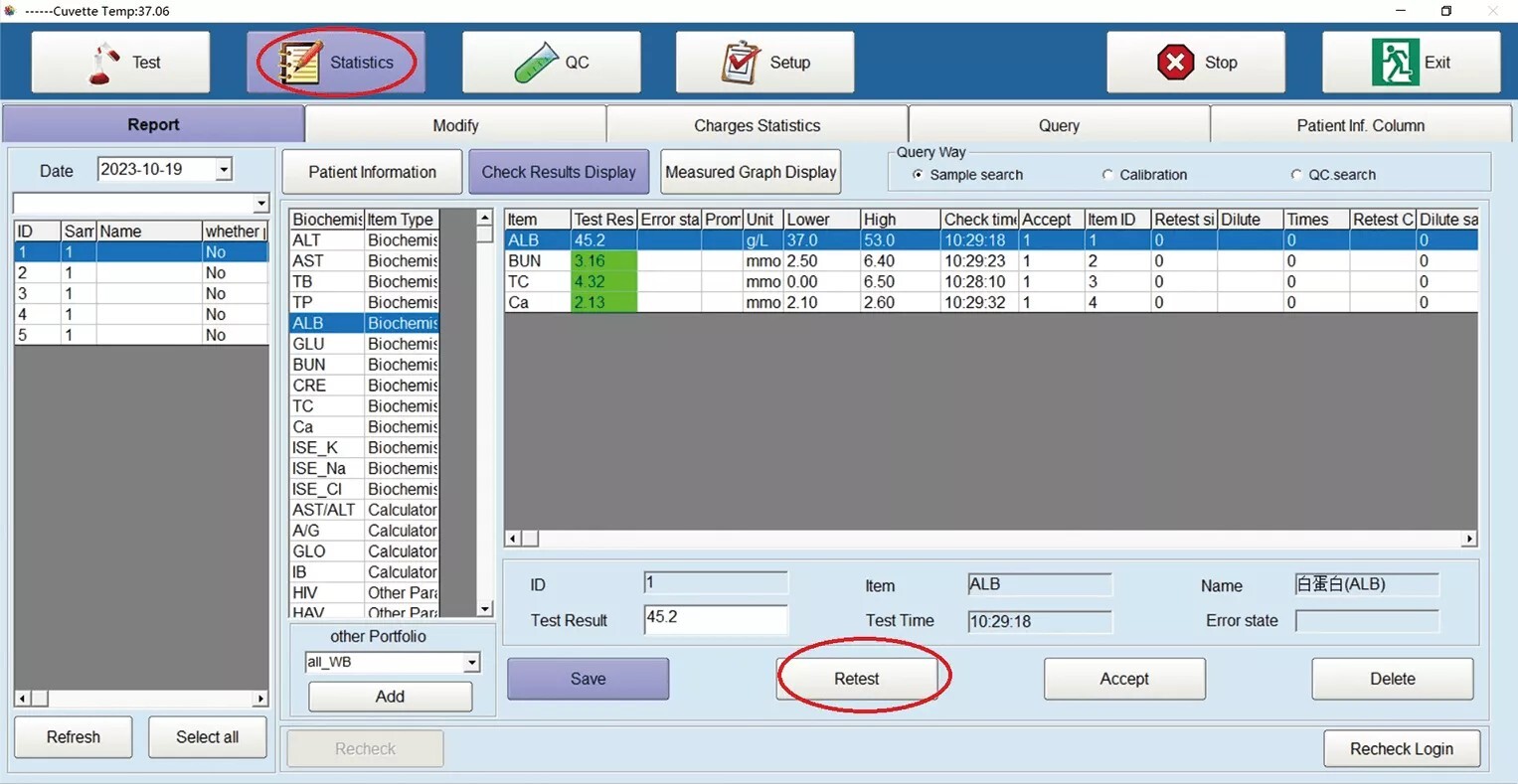Select Sample search radio button
Screen dimensions: 1518x784
pyautogui.click(x=918, y=175)
